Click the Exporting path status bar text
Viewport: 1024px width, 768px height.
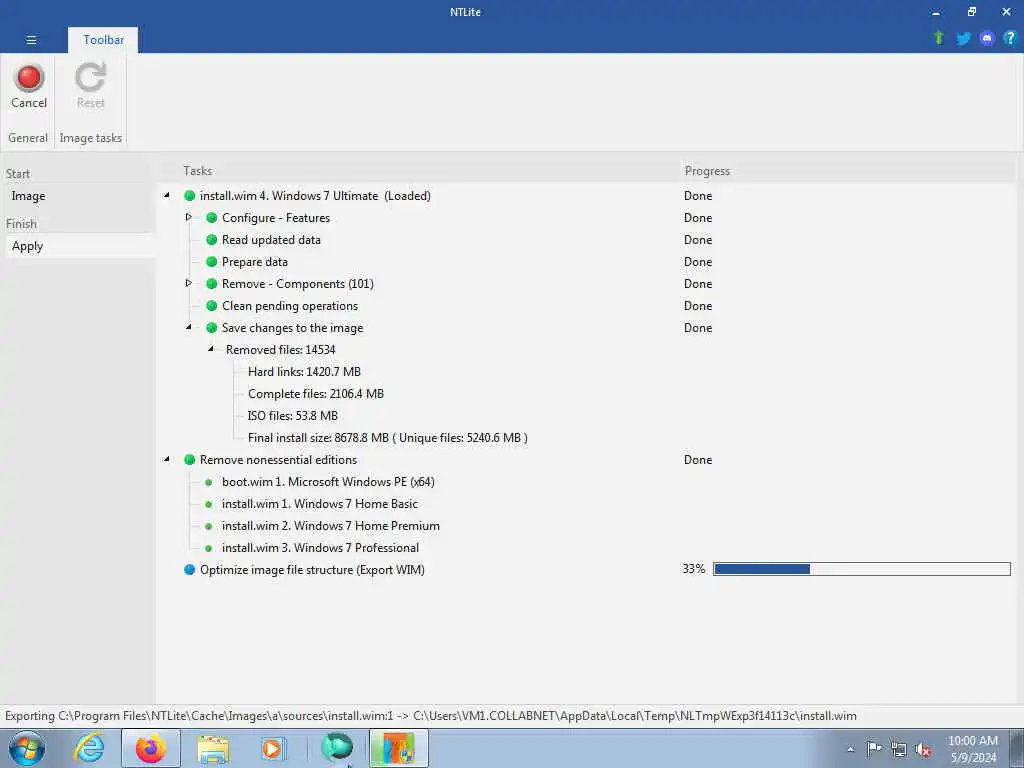click(x=431, y=716)
